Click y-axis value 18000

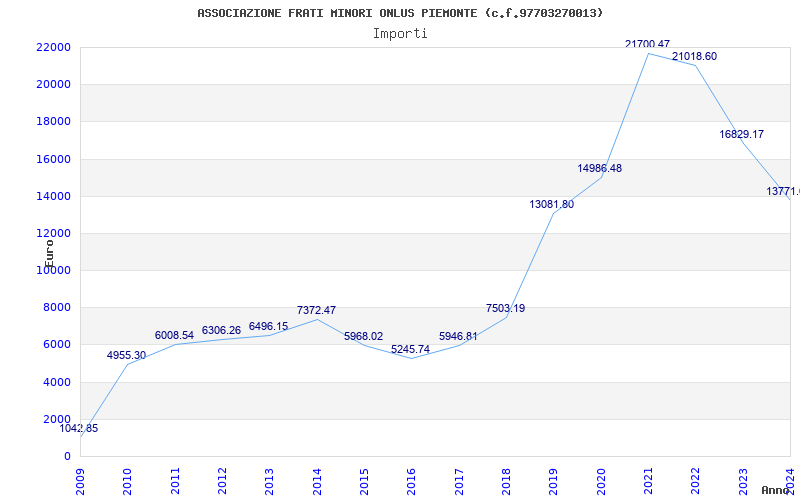tap(53, 122)
